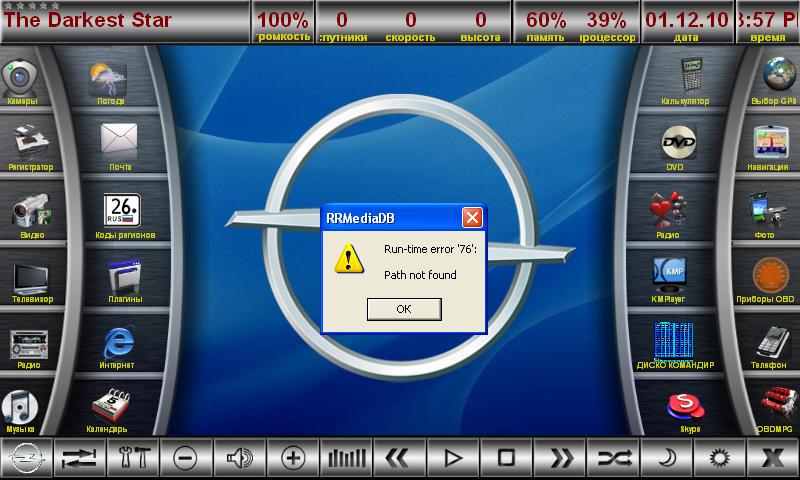800x480 pixels.
Task: Launch the Skype icon
Action: coord(685,407)
